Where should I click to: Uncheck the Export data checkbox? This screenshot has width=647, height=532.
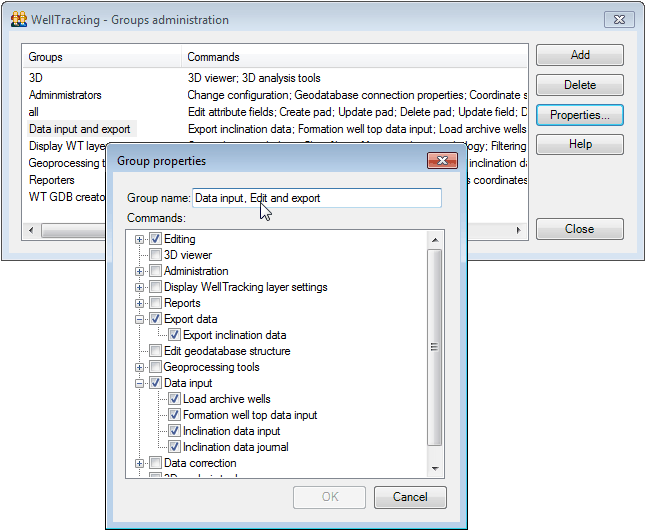pyautogui.click(x=156, y=319)
